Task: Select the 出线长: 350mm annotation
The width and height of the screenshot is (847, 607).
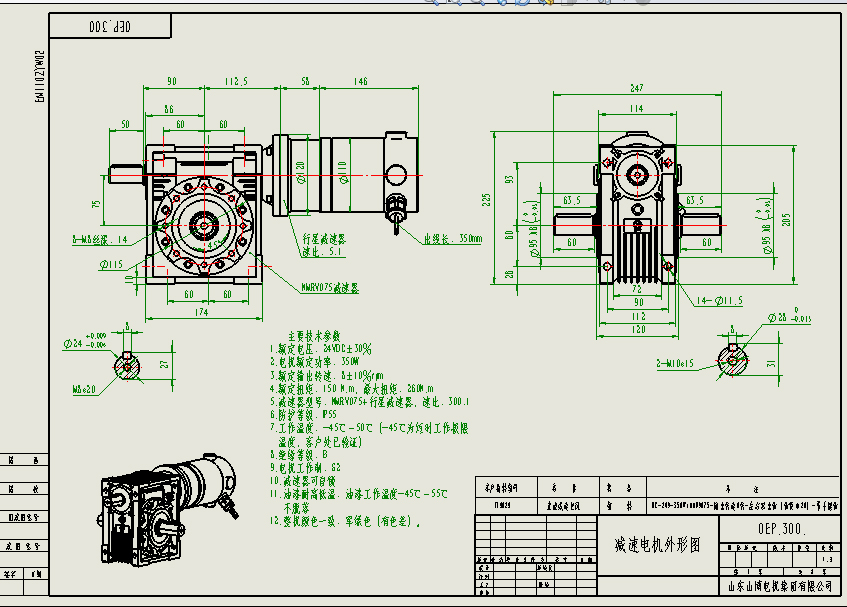Action: coord(453,238)
